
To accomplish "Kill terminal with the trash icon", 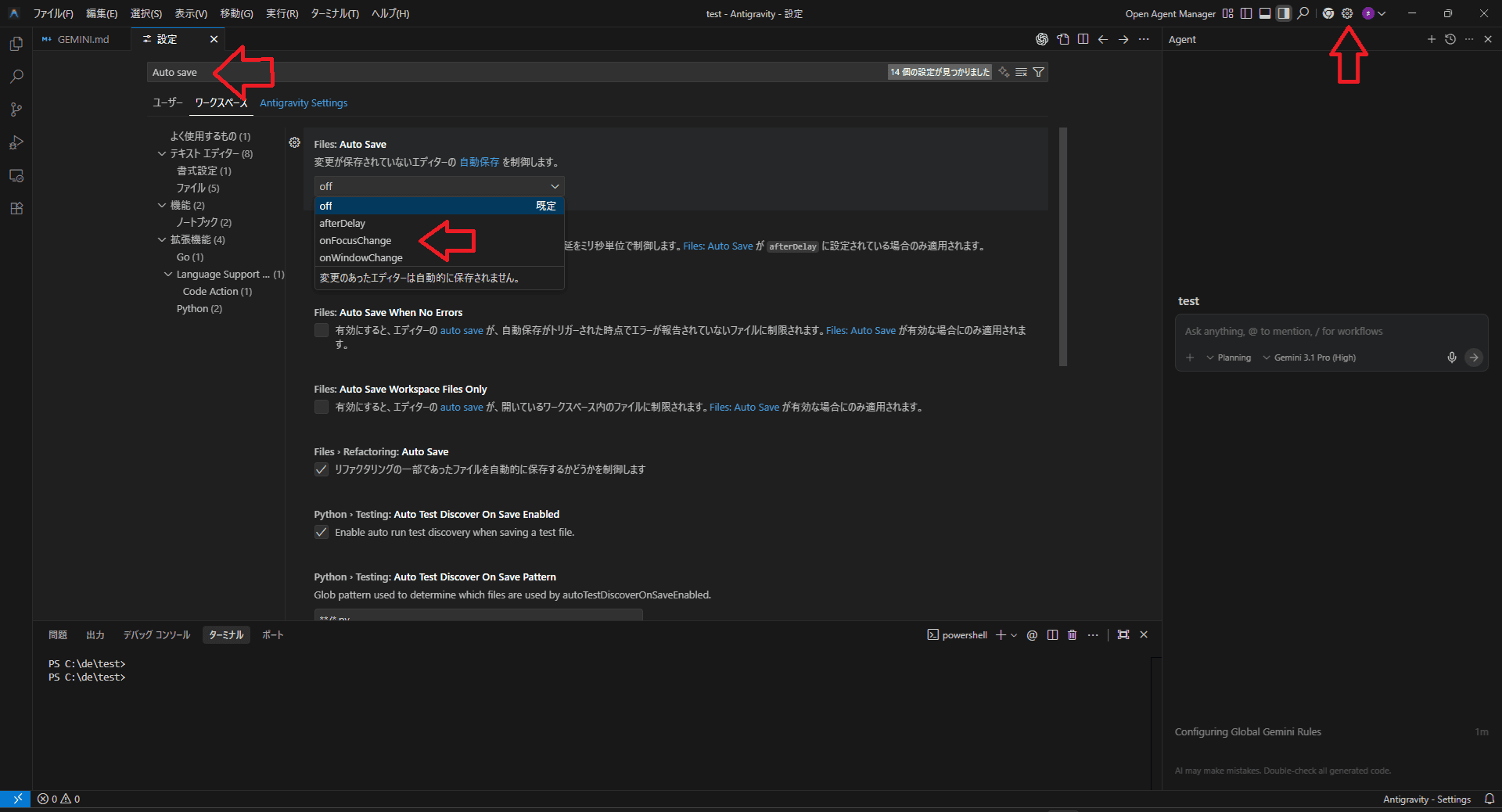I will tap(1072, 635).
